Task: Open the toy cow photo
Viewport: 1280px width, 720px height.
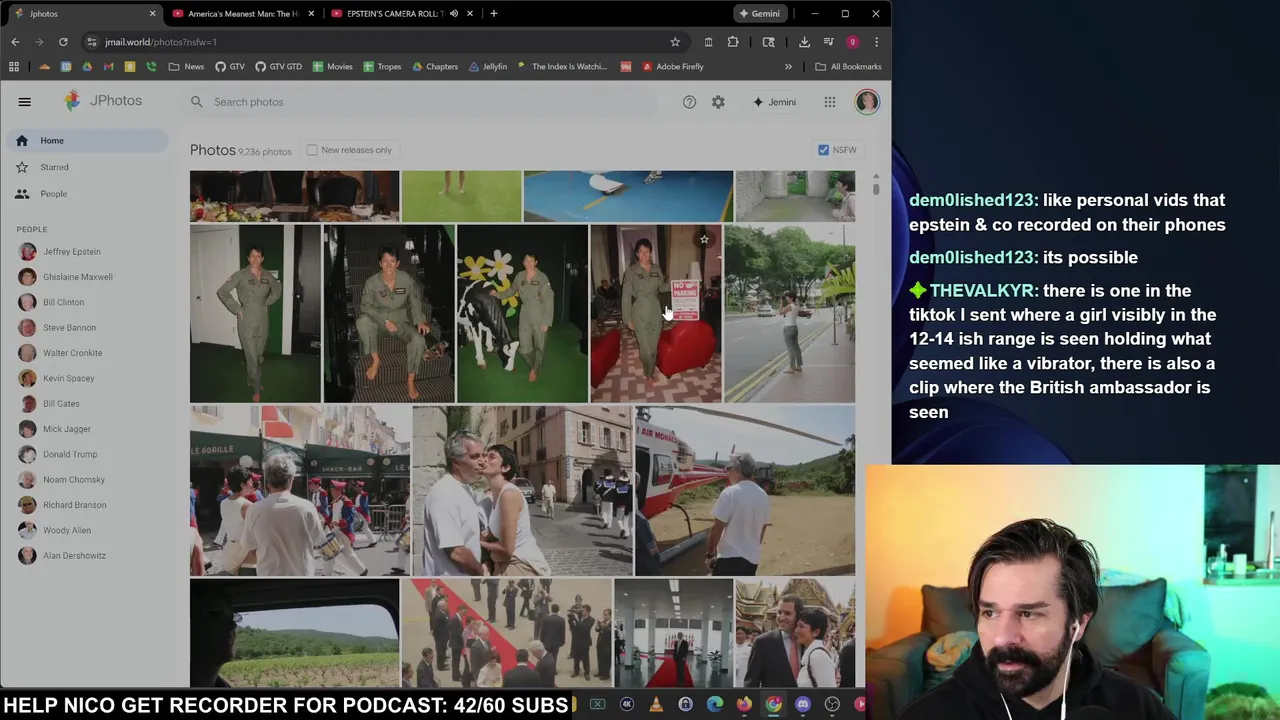Action: point(522,313)
